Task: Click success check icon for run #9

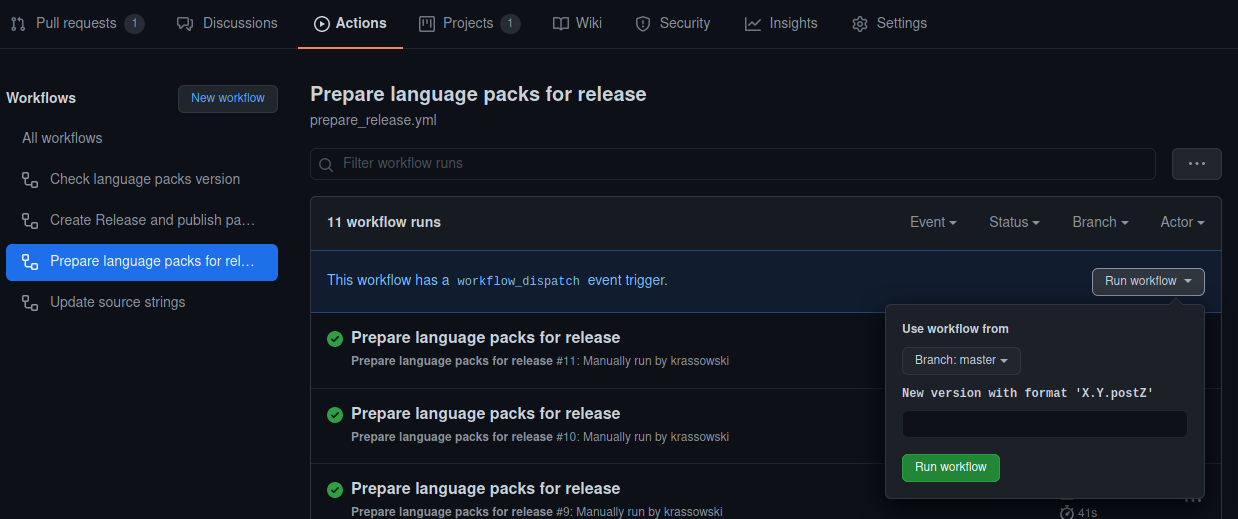Action: coord(335,490)
